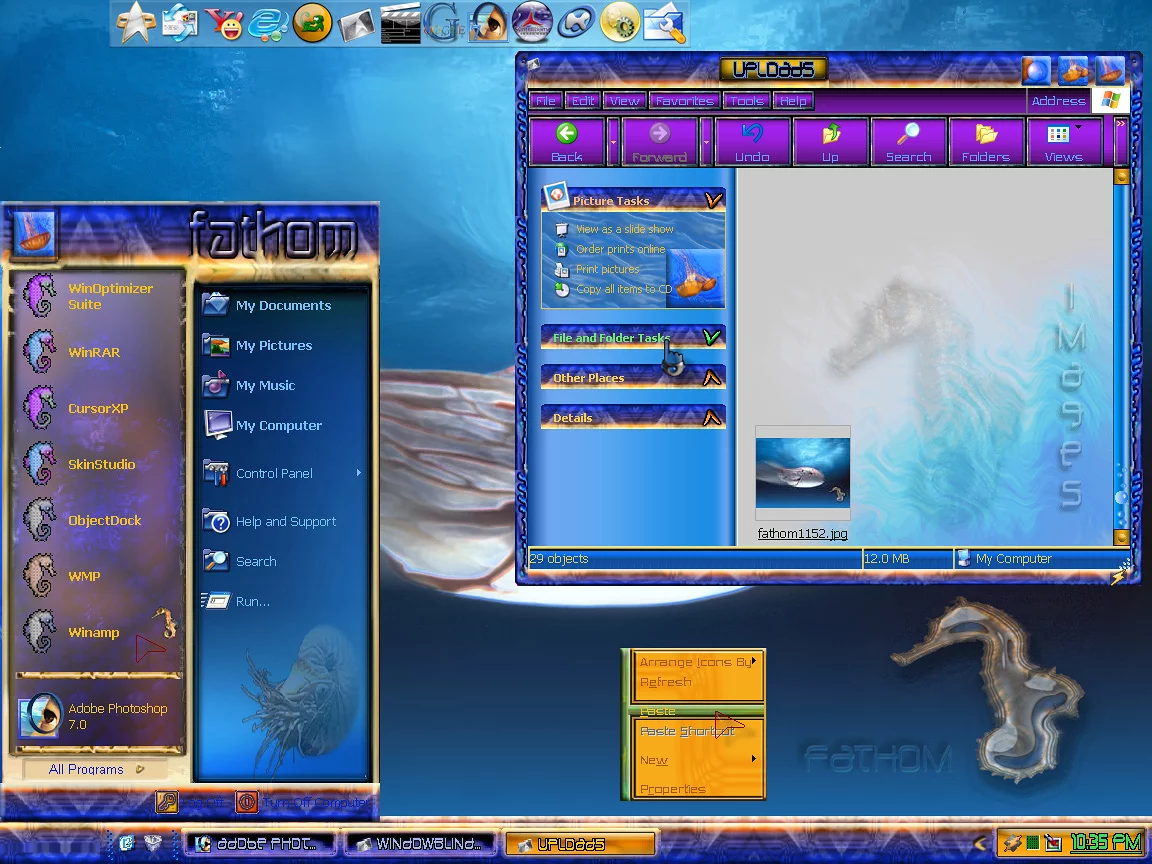This screenshot has width=1152, height=864.
Task: Select Refresh in the context menu
Action: tap(666, 682)
